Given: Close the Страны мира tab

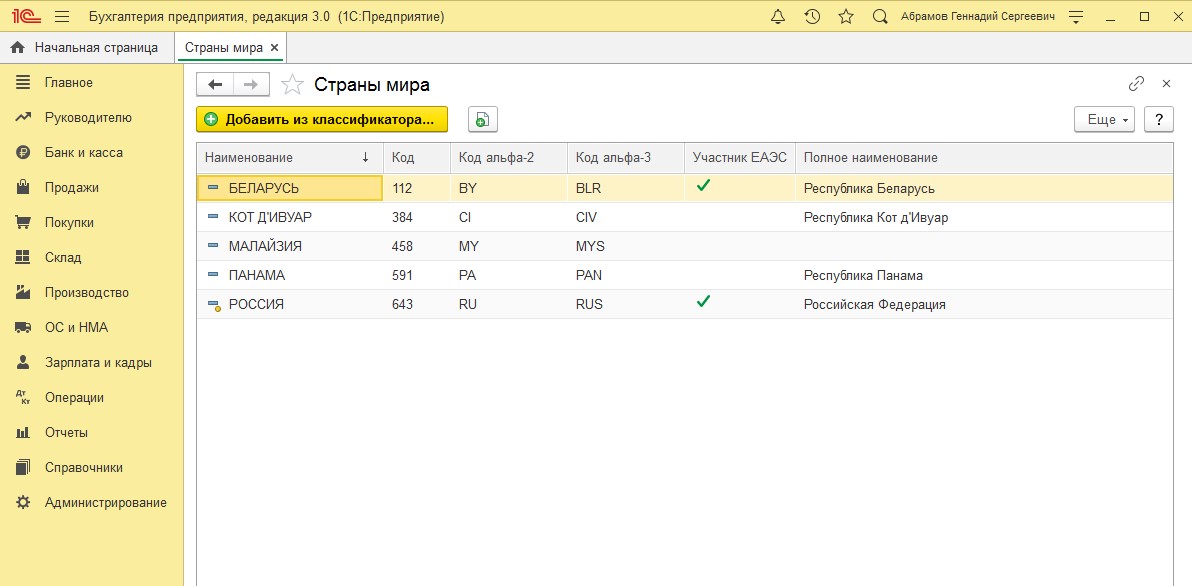Looking at the screenshot, I should tap(275, 47).
